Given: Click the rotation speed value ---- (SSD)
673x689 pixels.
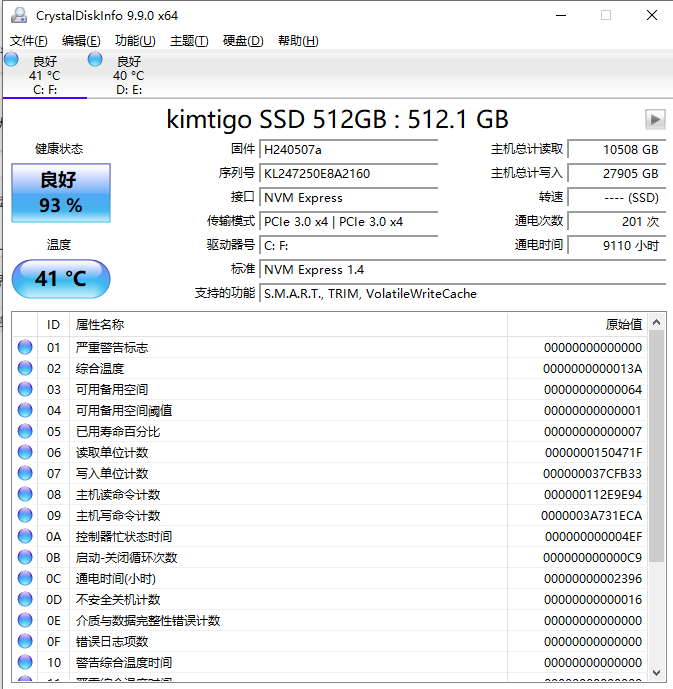Looking at the screenshot, I should 617,198.
